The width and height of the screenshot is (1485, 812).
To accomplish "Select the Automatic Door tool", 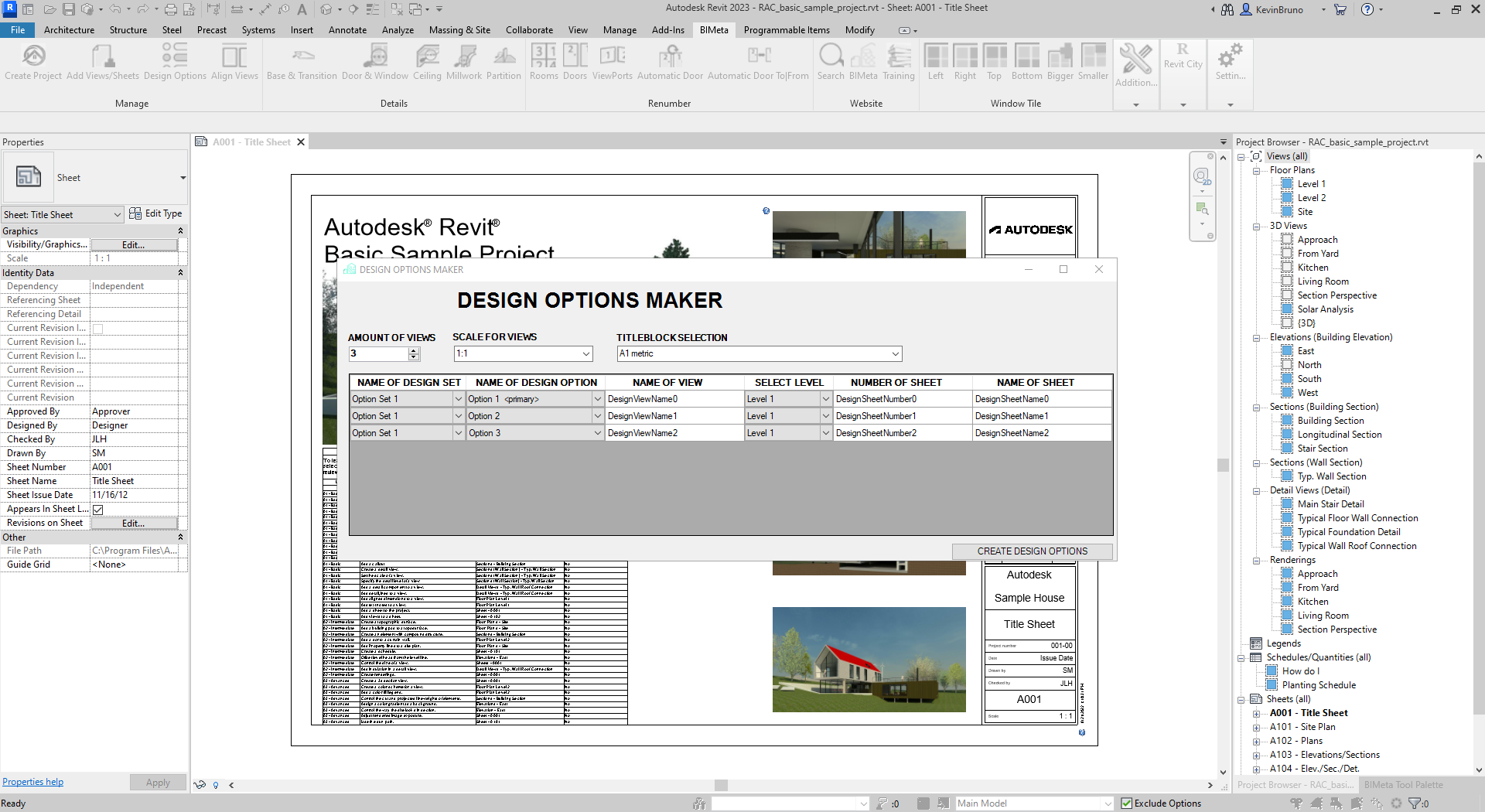I will (670, 62).
